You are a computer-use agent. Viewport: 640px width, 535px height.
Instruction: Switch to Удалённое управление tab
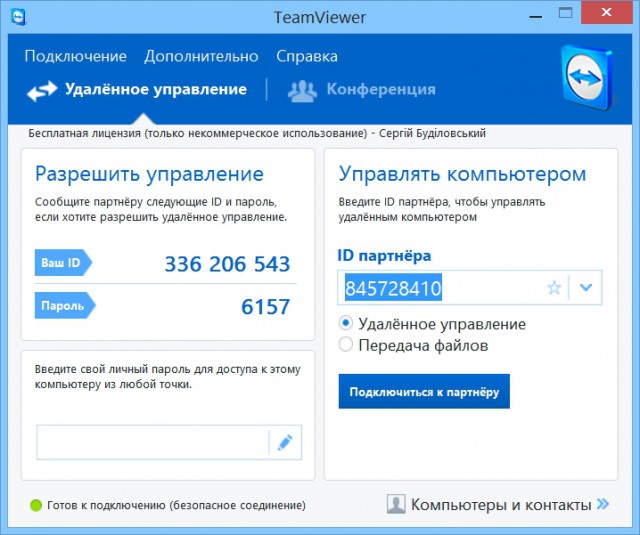[137, 90]
